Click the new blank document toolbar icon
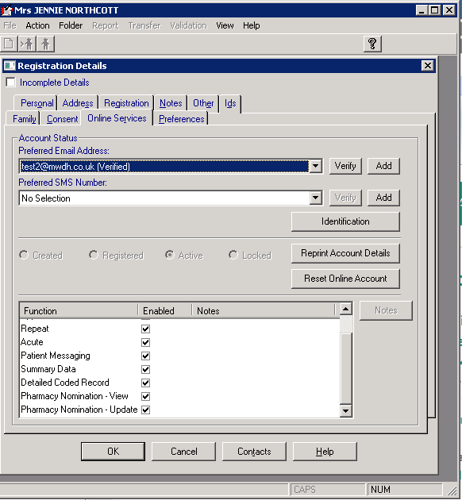The image size is (462, 500). (9, 44)
